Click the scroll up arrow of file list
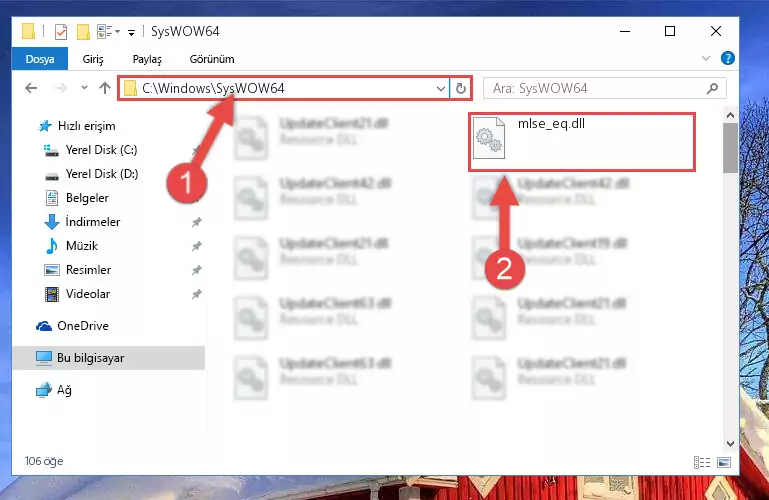 [x=730, y=116]
